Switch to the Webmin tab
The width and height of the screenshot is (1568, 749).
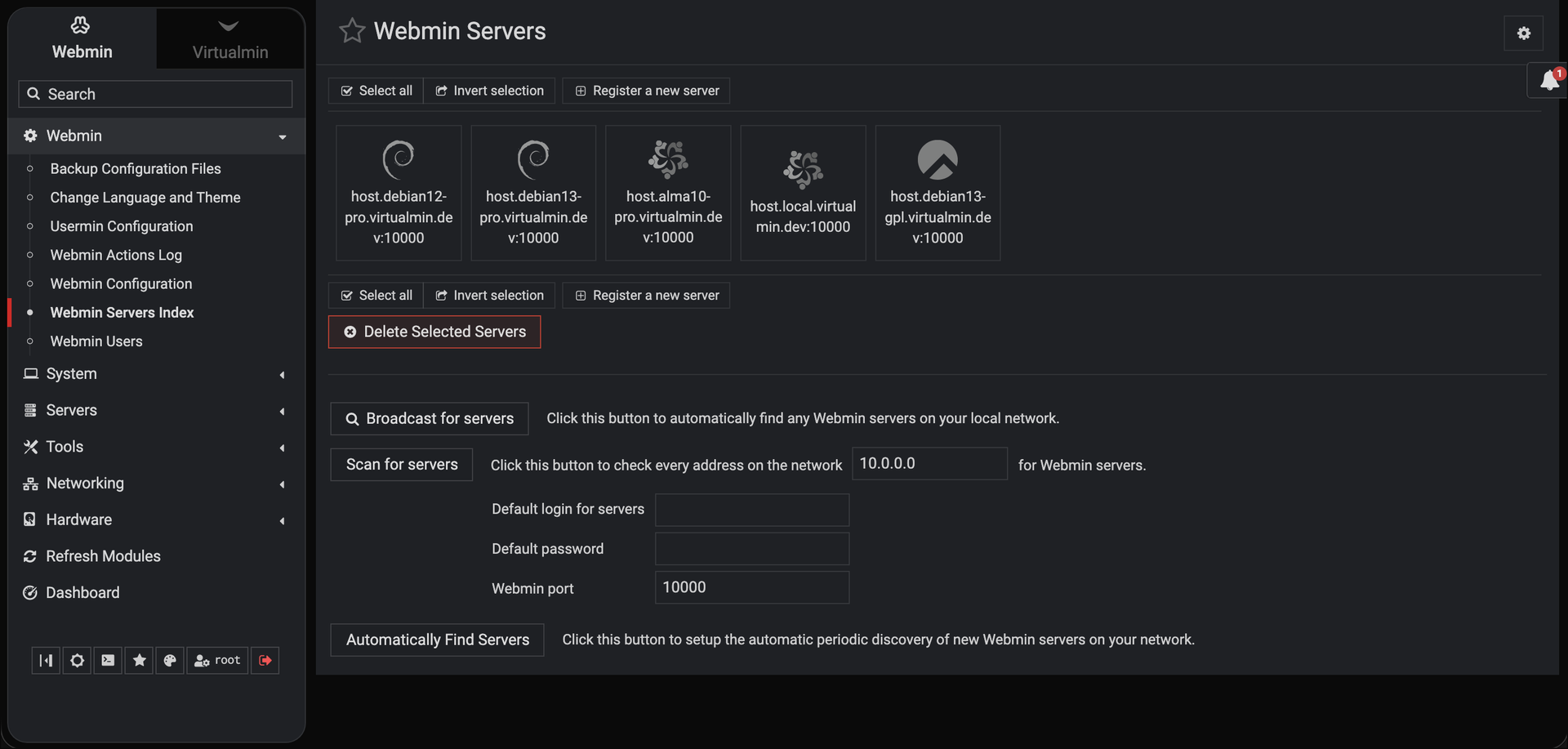(x=82, y=38)
